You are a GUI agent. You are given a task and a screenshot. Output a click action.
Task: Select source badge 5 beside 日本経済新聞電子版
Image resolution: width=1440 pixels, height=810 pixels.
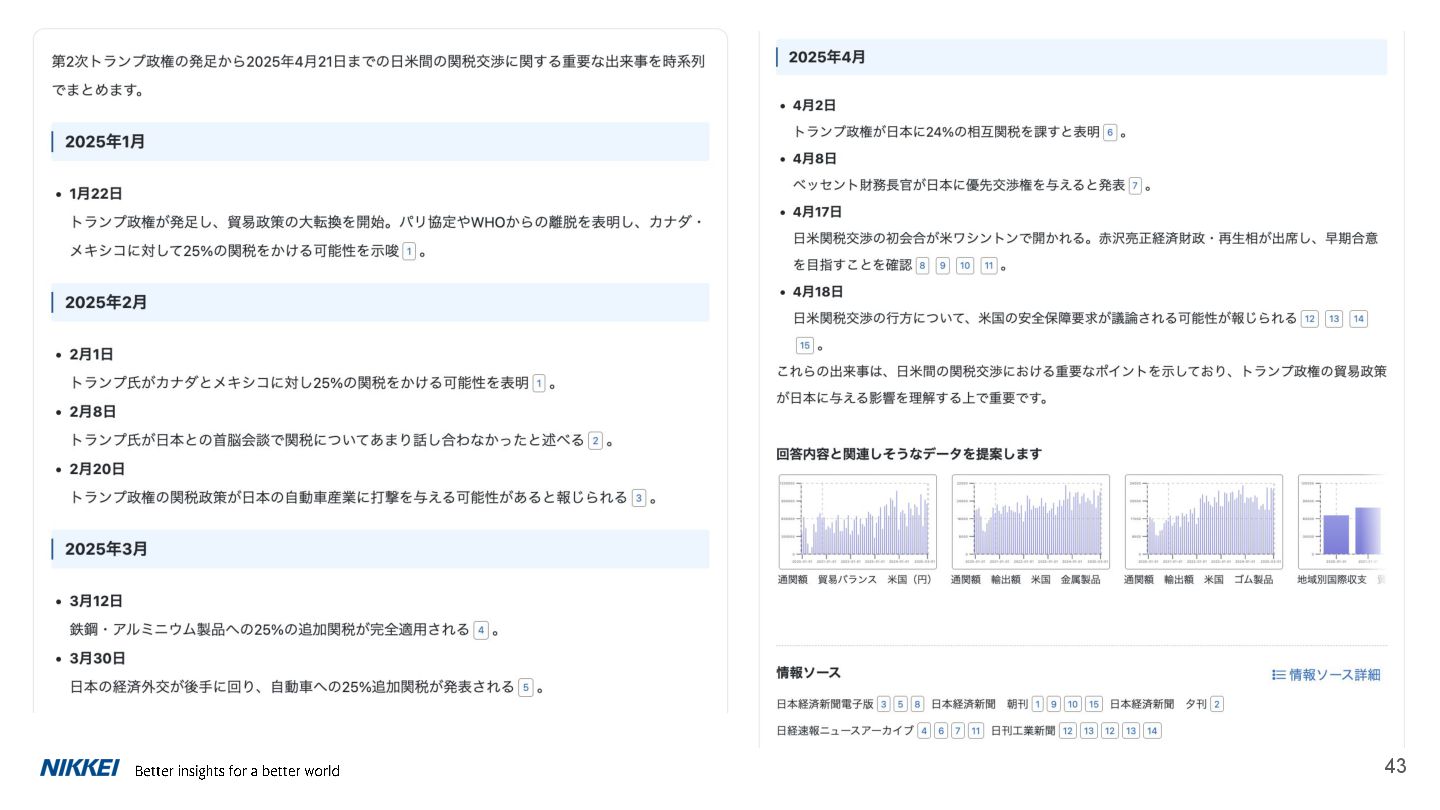900,704
